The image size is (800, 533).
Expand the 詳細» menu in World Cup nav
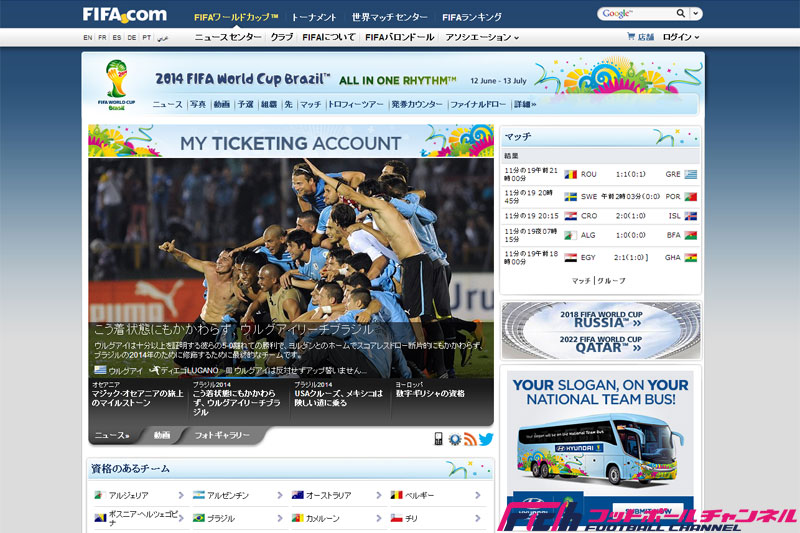525,104
